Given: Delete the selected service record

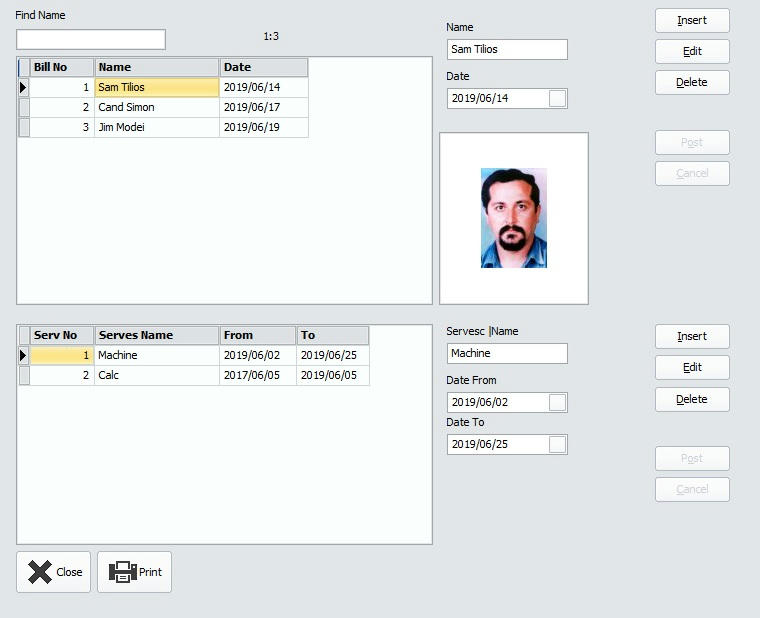Looking at the screenshot, I should [692, 399].
